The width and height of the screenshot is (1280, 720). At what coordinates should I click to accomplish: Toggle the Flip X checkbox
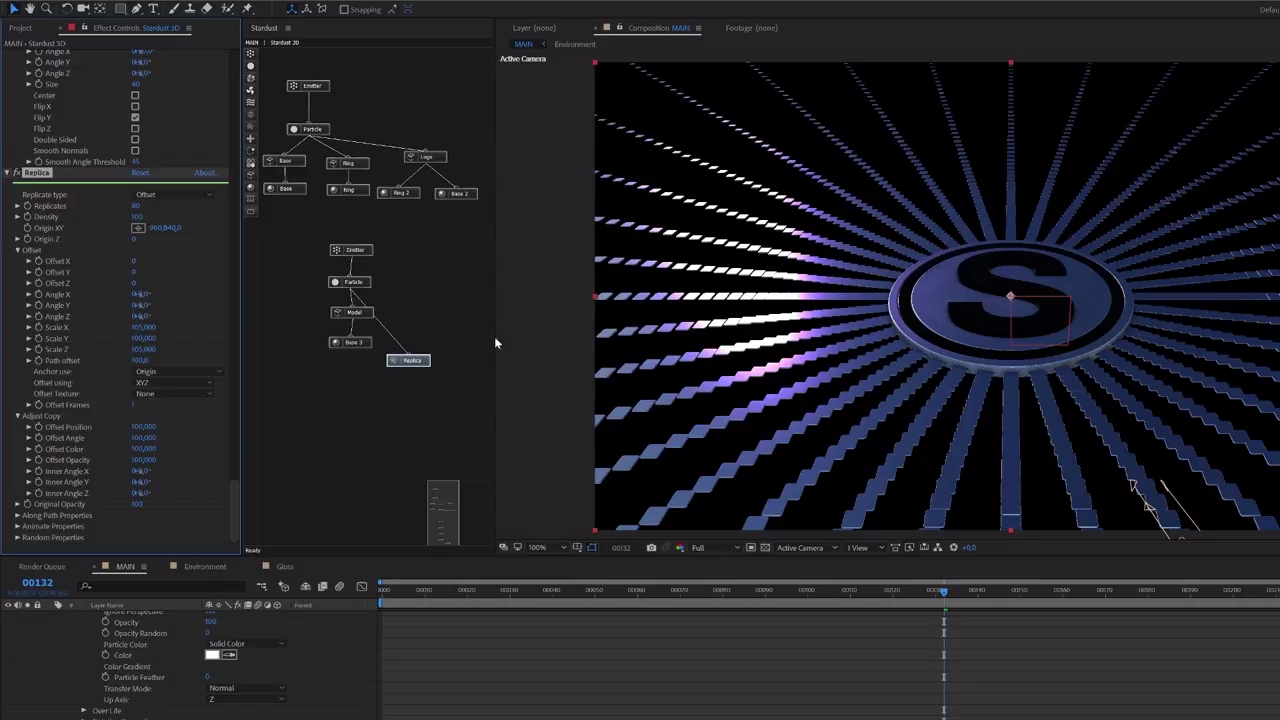[135, 107]
